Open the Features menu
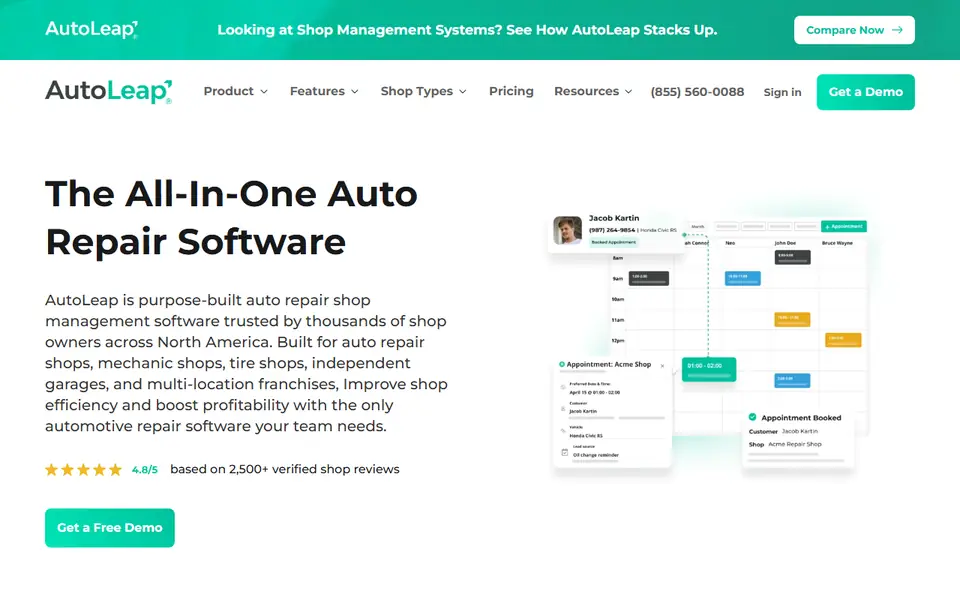The height and width of the screenshot is (600, 960). coord(324,91)
